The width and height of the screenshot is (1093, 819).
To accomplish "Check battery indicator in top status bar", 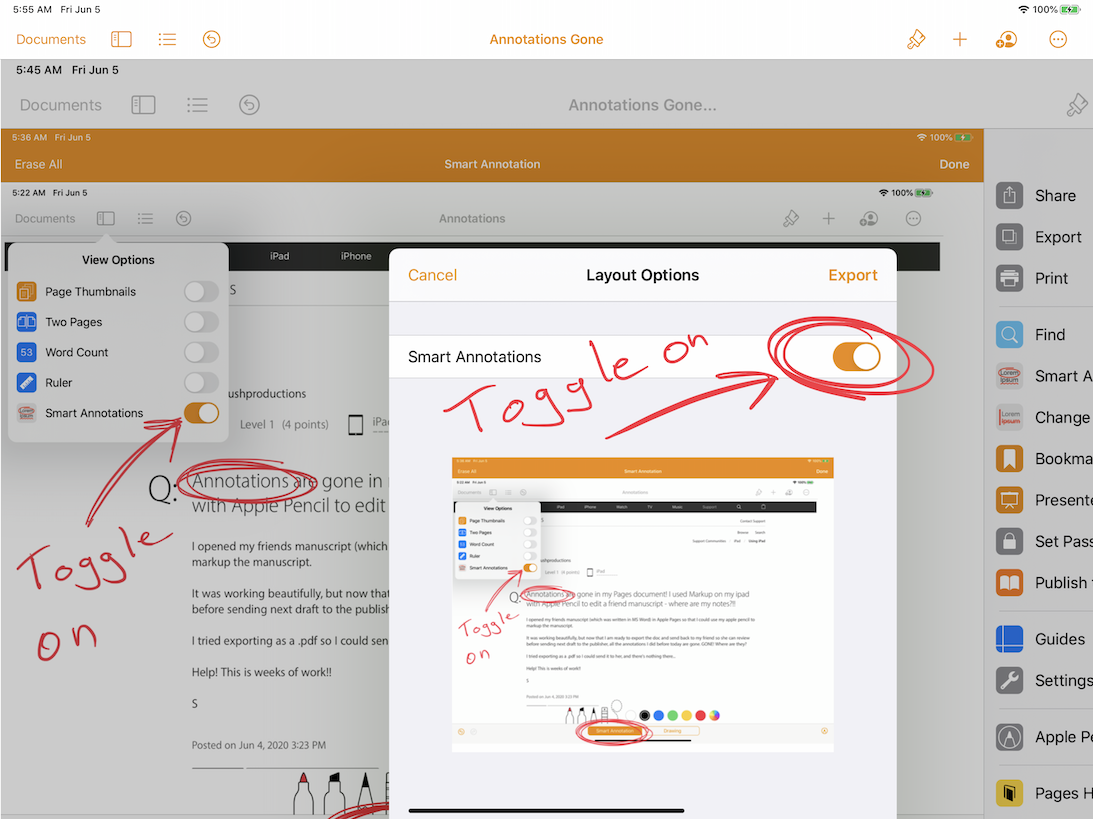I will [1070, 9].
